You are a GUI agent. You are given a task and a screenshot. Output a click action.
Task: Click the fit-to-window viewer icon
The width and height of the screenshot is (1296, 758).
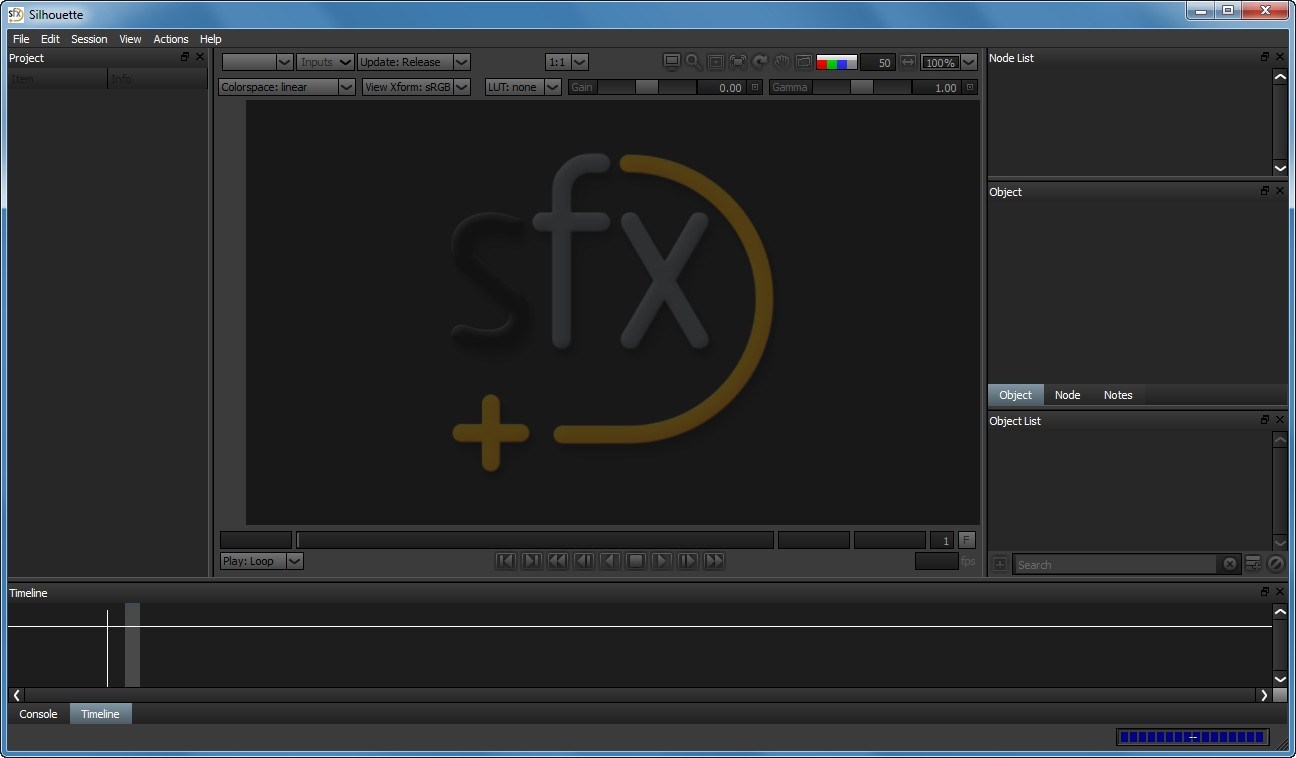click(x=738, y=62)
